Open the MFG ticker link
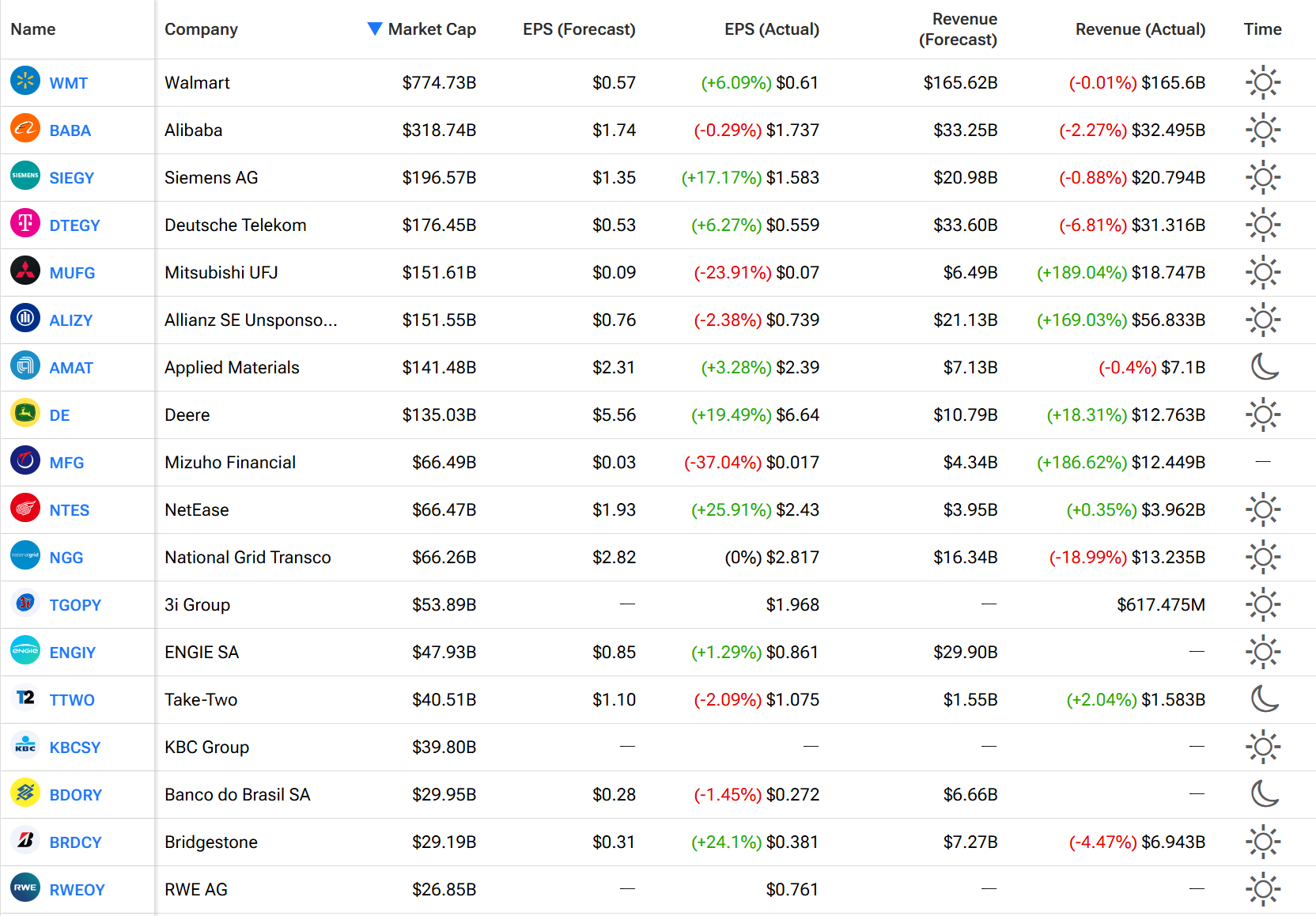 (66, 463)
